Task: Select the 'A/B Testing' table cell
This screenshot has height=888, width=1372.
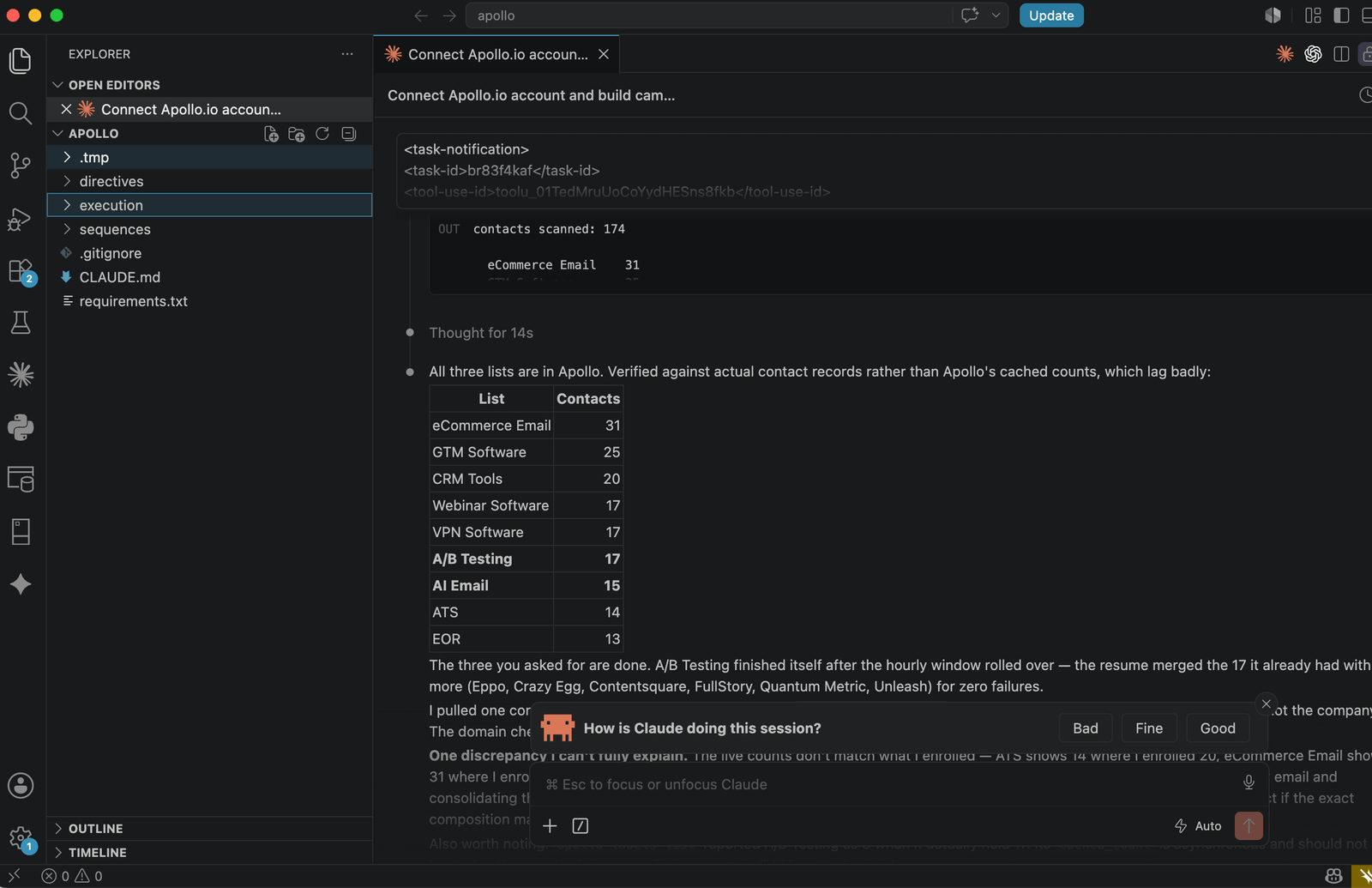Action: (x=491, y=559)
